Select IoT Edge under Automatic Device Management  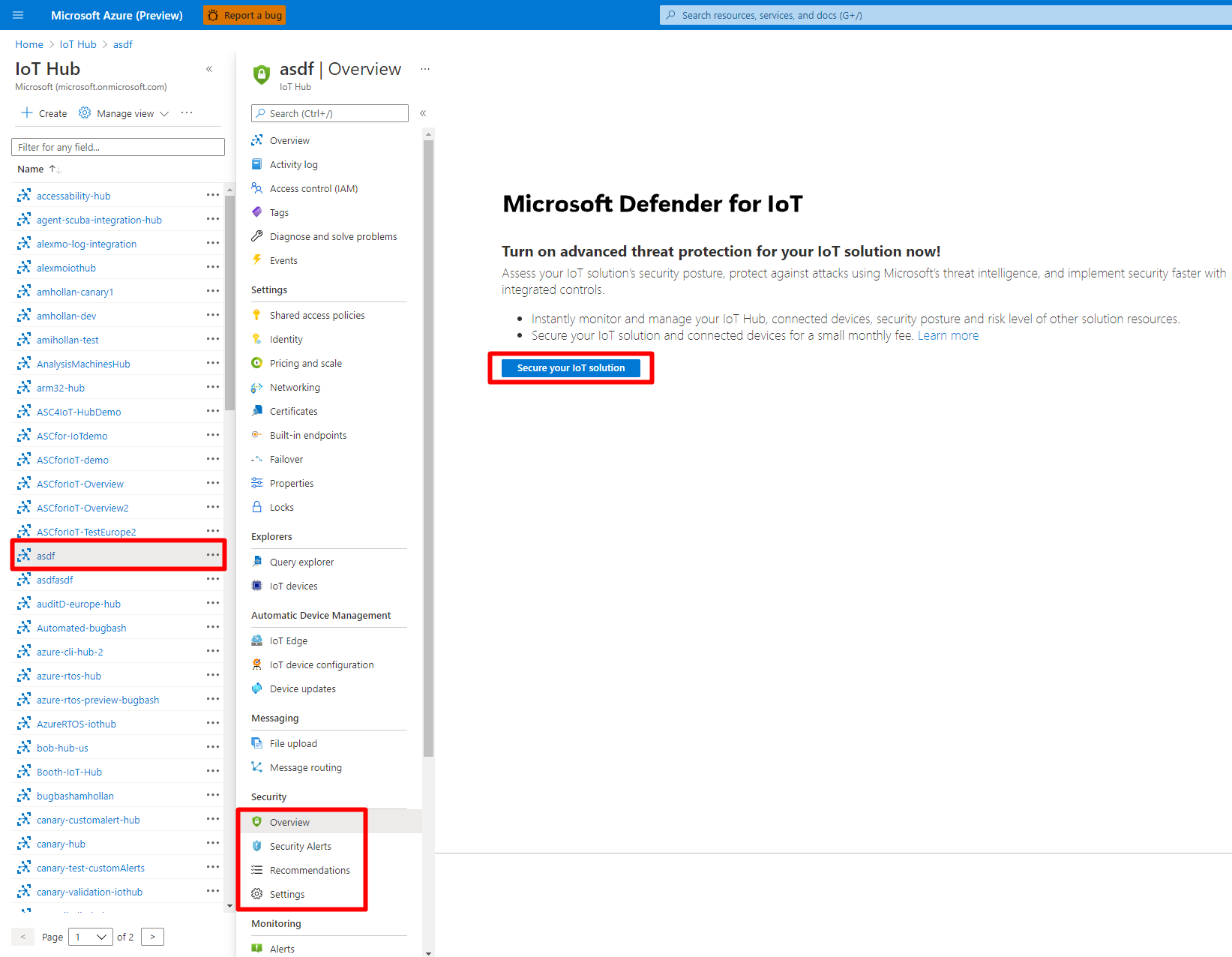tap(287, 640)
